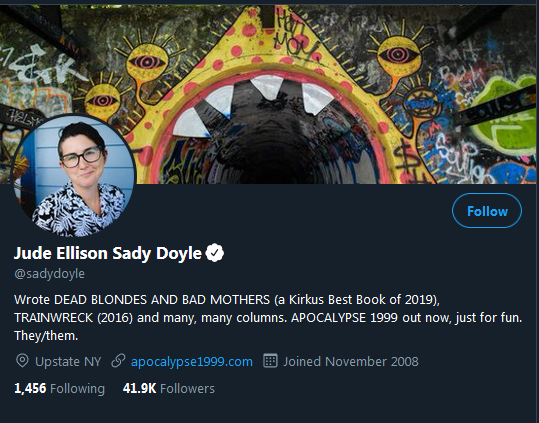Click the Joined November 2008 text
The height and width of the screenshot is (423, 539).
point(351,361)
